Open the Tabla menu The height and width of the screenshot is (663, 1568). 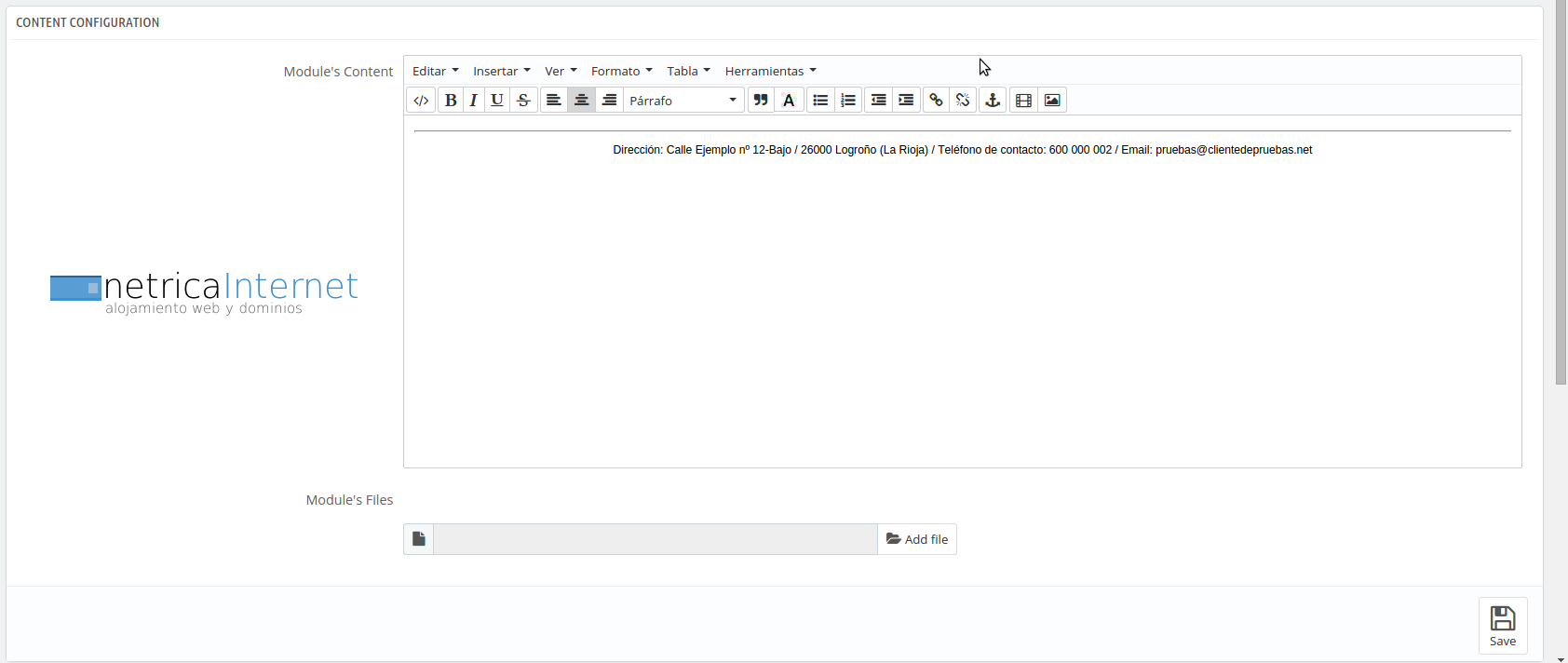point(688,71)
